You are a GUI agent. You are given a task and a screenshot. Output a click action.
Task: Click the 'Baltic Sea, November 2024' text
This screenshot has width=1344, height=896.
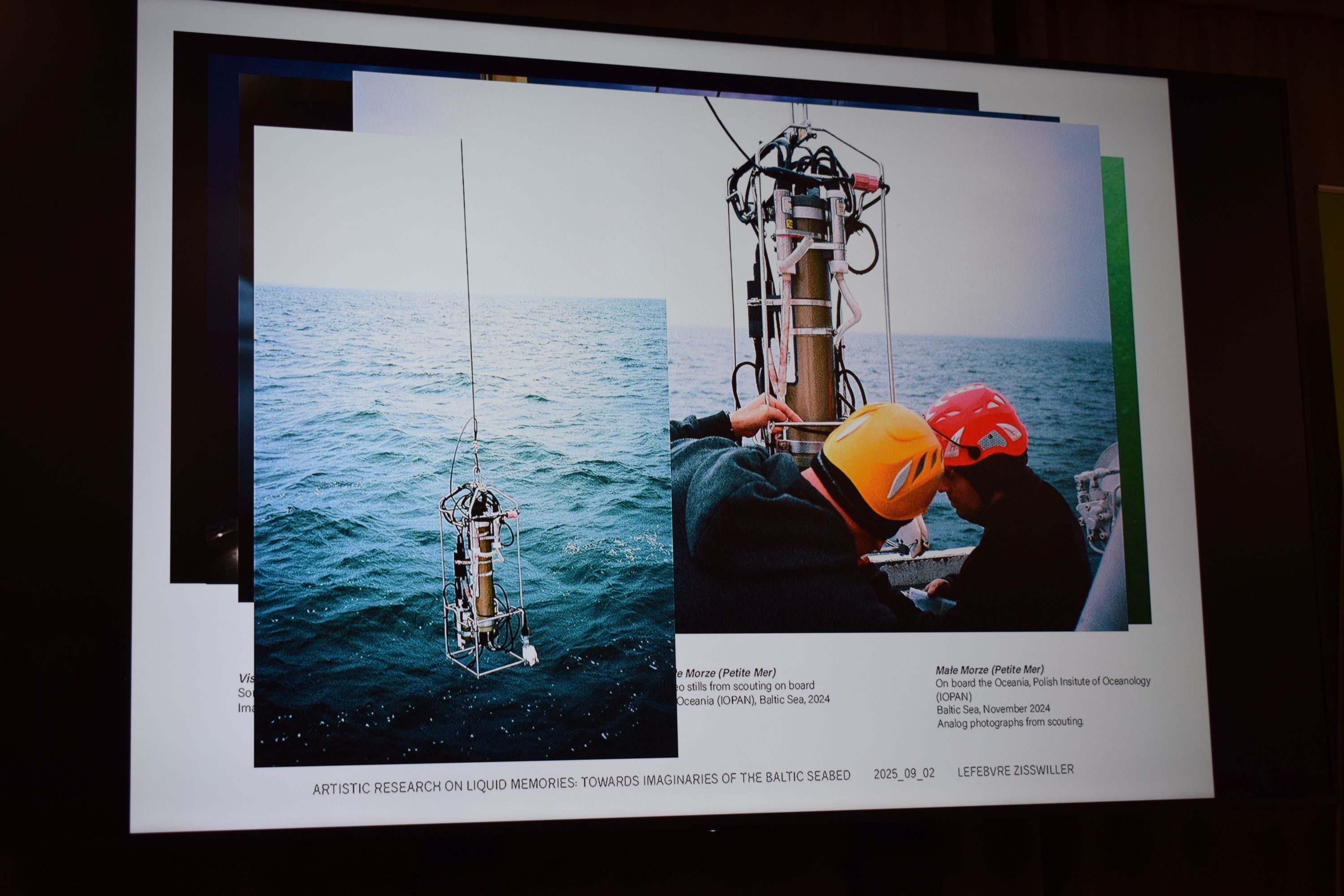(x=993, y=709)
